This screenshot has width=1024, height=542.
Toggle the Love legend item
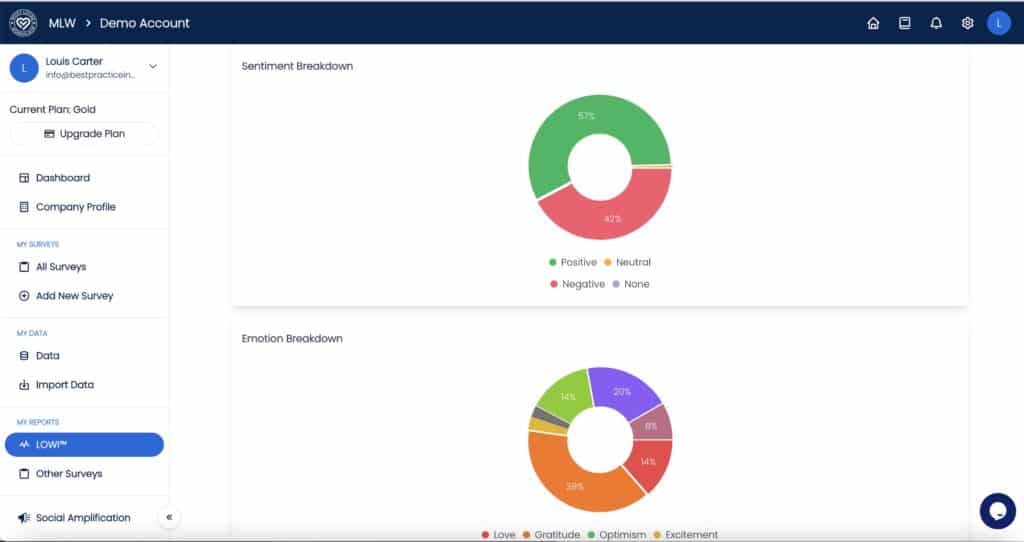[498, 535]
